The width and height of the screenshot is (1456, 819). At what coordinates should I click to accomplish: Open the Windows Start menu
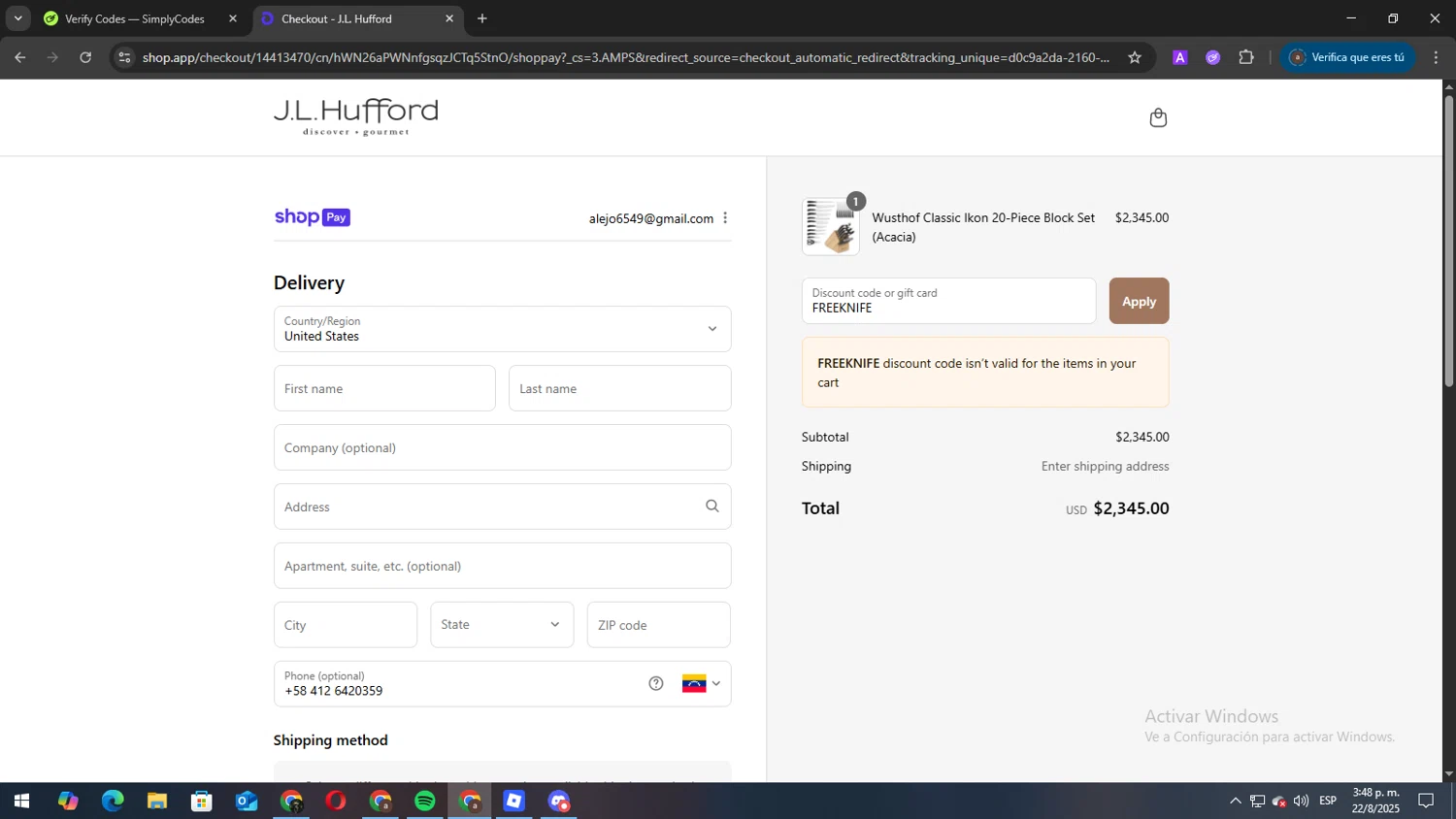(x=21, y=802)
